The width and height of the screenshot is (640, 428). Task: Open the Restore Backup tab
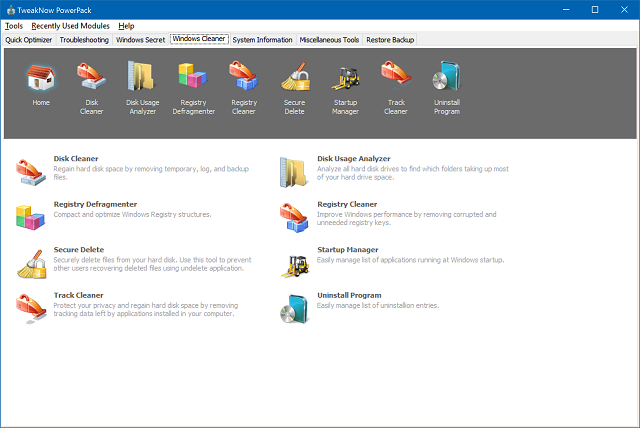[x=390, y=40]
